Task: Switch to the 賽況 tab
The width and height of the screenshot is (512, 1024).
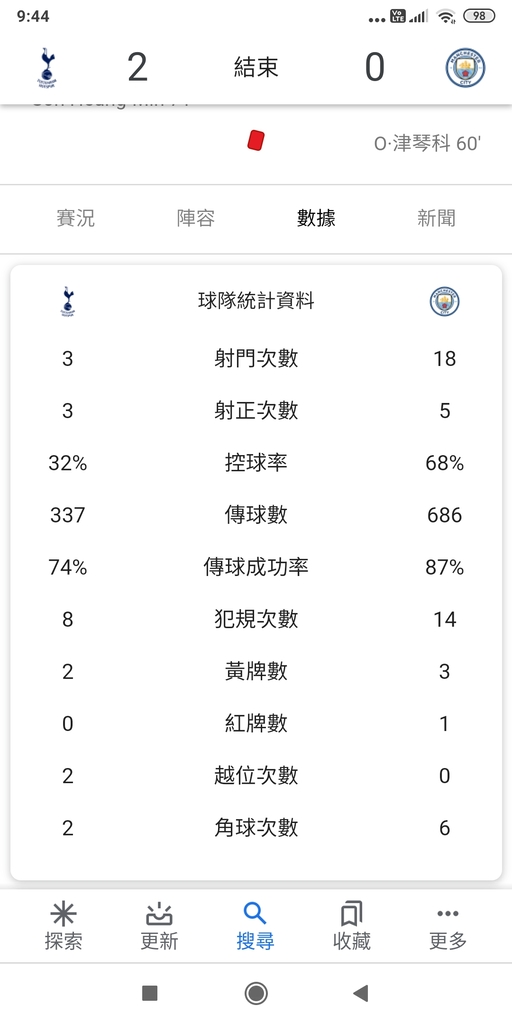Action: click(x=76, y=218)
